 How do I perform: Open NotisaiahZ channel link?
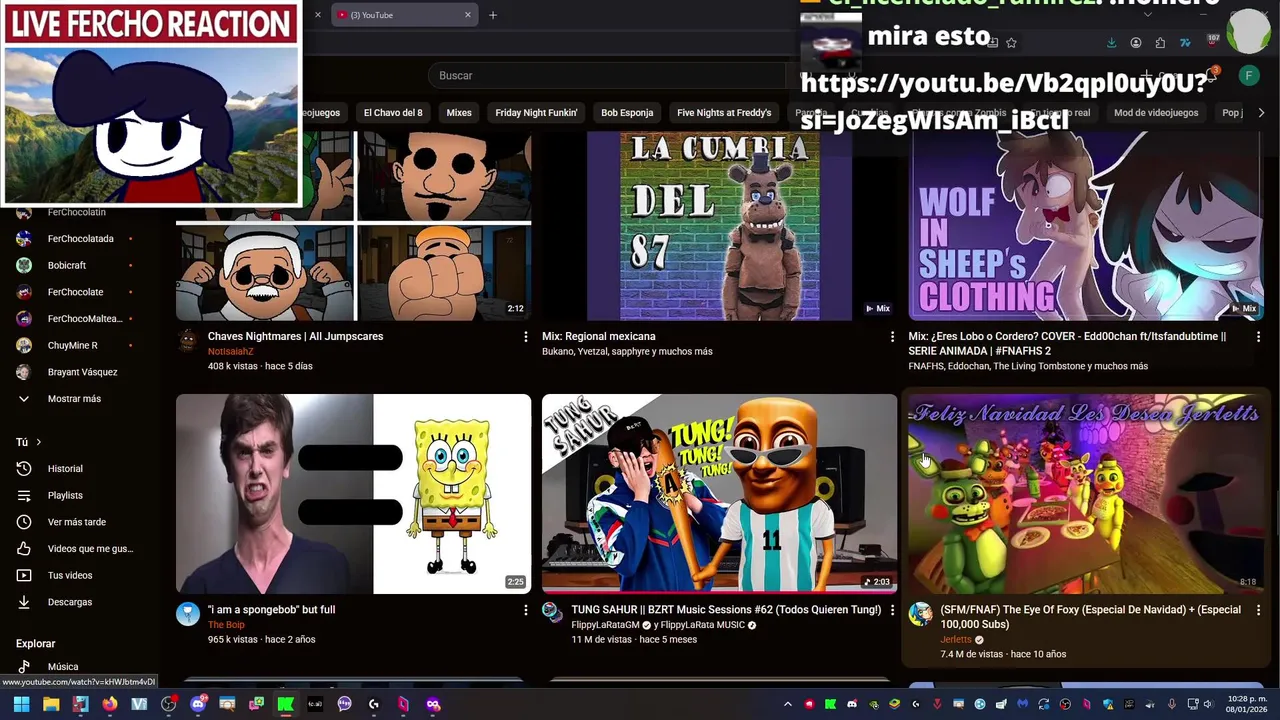[231, 352]
